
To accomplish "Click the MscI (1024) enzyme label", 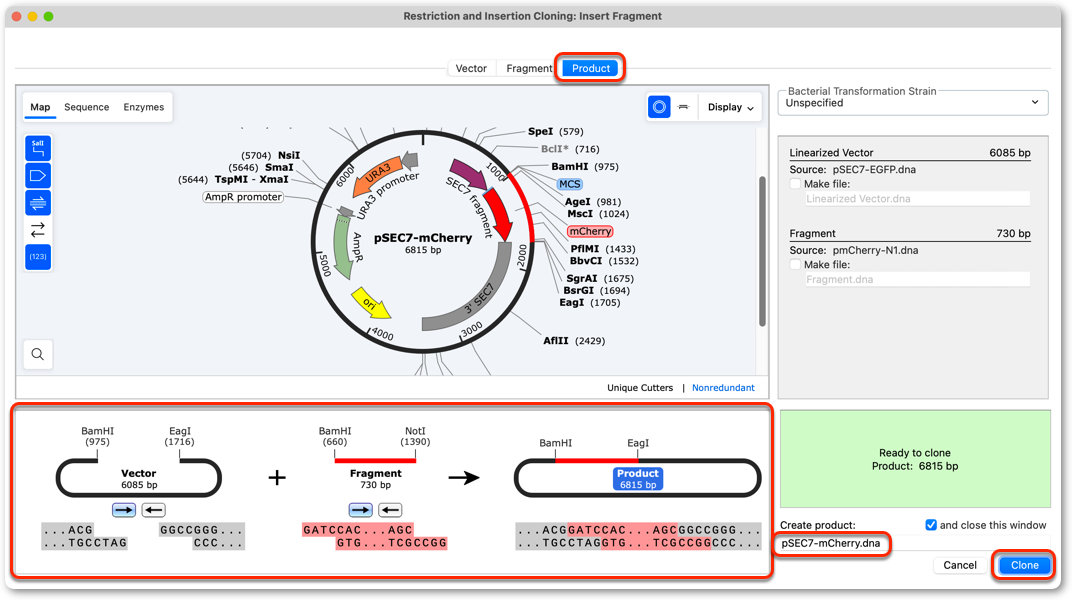I will click(598, 213).
